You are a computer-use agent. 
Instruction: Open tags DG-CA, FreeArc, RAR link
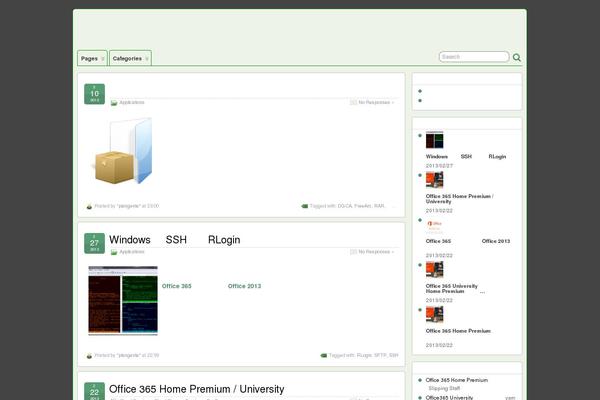click(x=361, y=206)
